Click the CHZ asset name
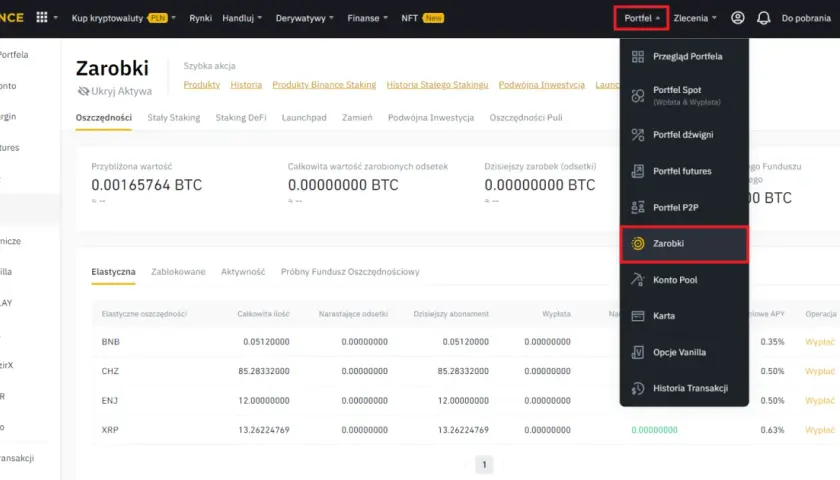The width and height of the screenshot is (840, 480). tap(110, 371)
